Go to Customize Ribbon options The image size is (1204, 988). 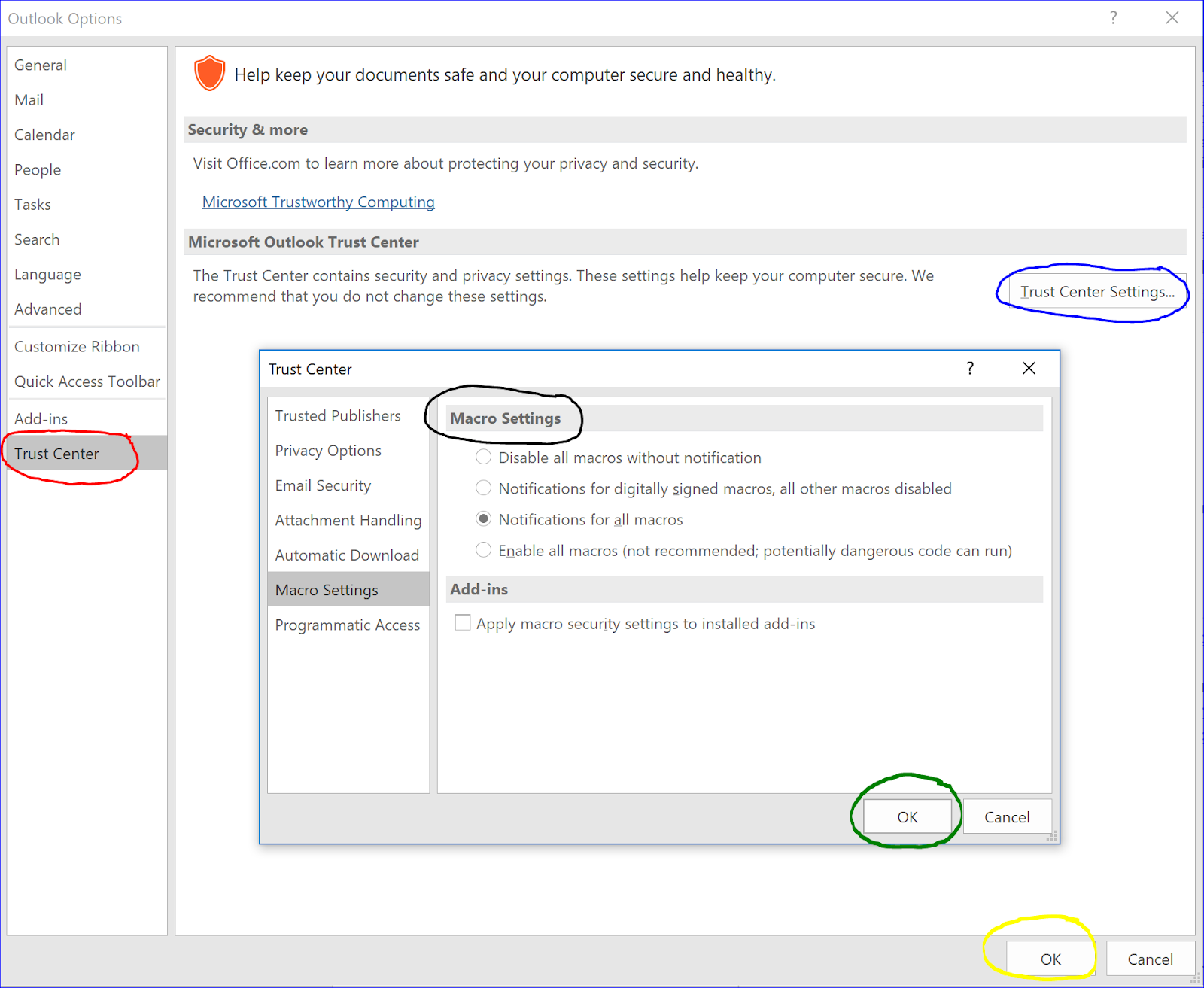(87, 346)
